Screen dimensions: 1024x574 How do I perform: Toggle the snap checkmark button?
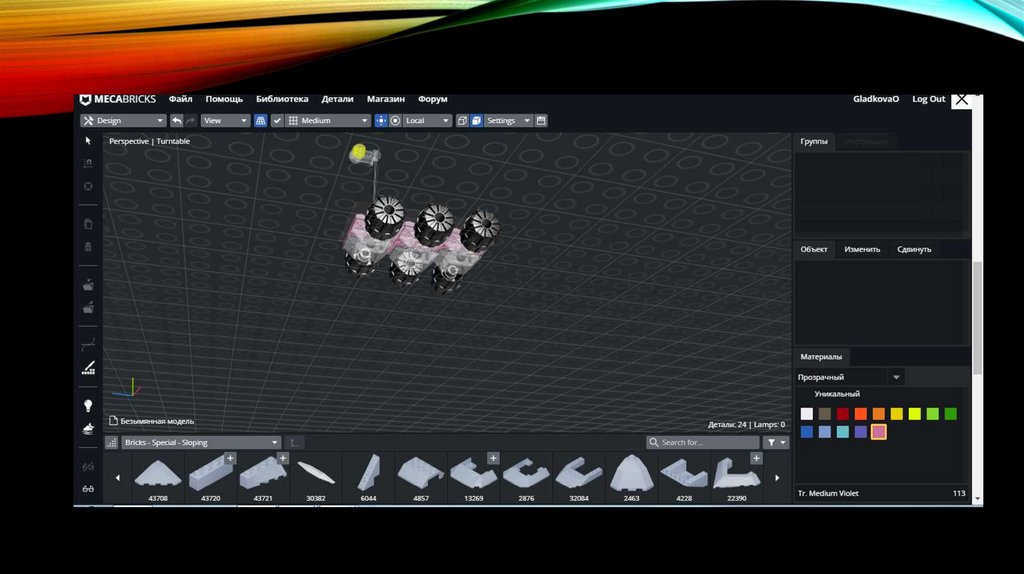278,121
